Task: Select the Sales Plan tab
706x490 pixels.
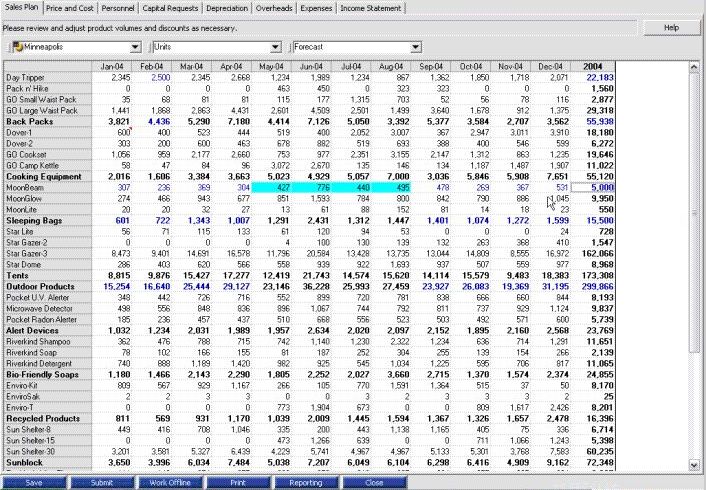Action: click(21, 7)
